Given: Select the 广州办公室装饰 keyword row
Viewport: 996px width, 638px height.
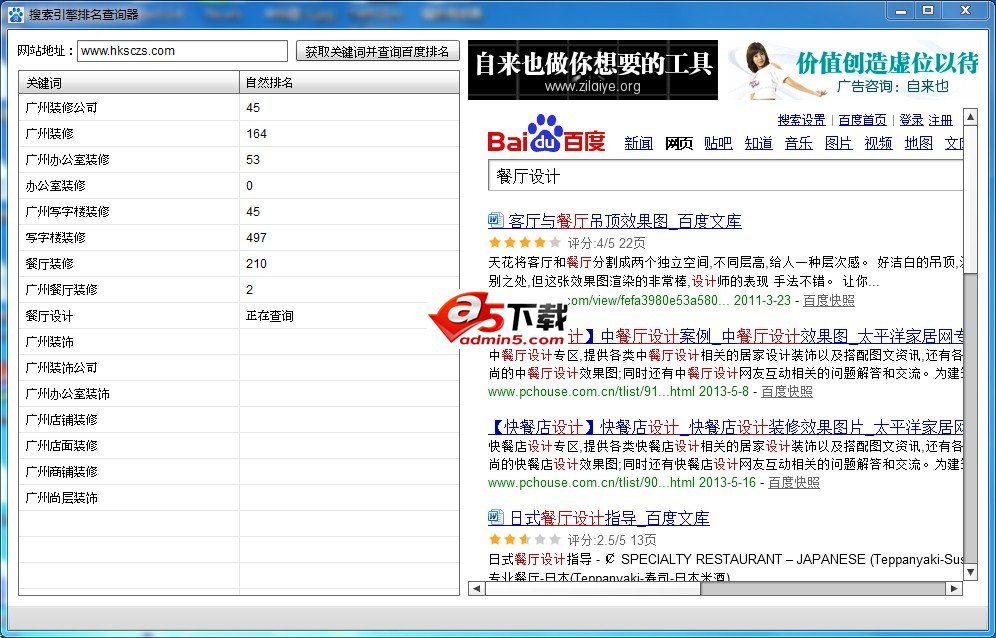Looking at the screenshot, I should [x=239, y=394].
